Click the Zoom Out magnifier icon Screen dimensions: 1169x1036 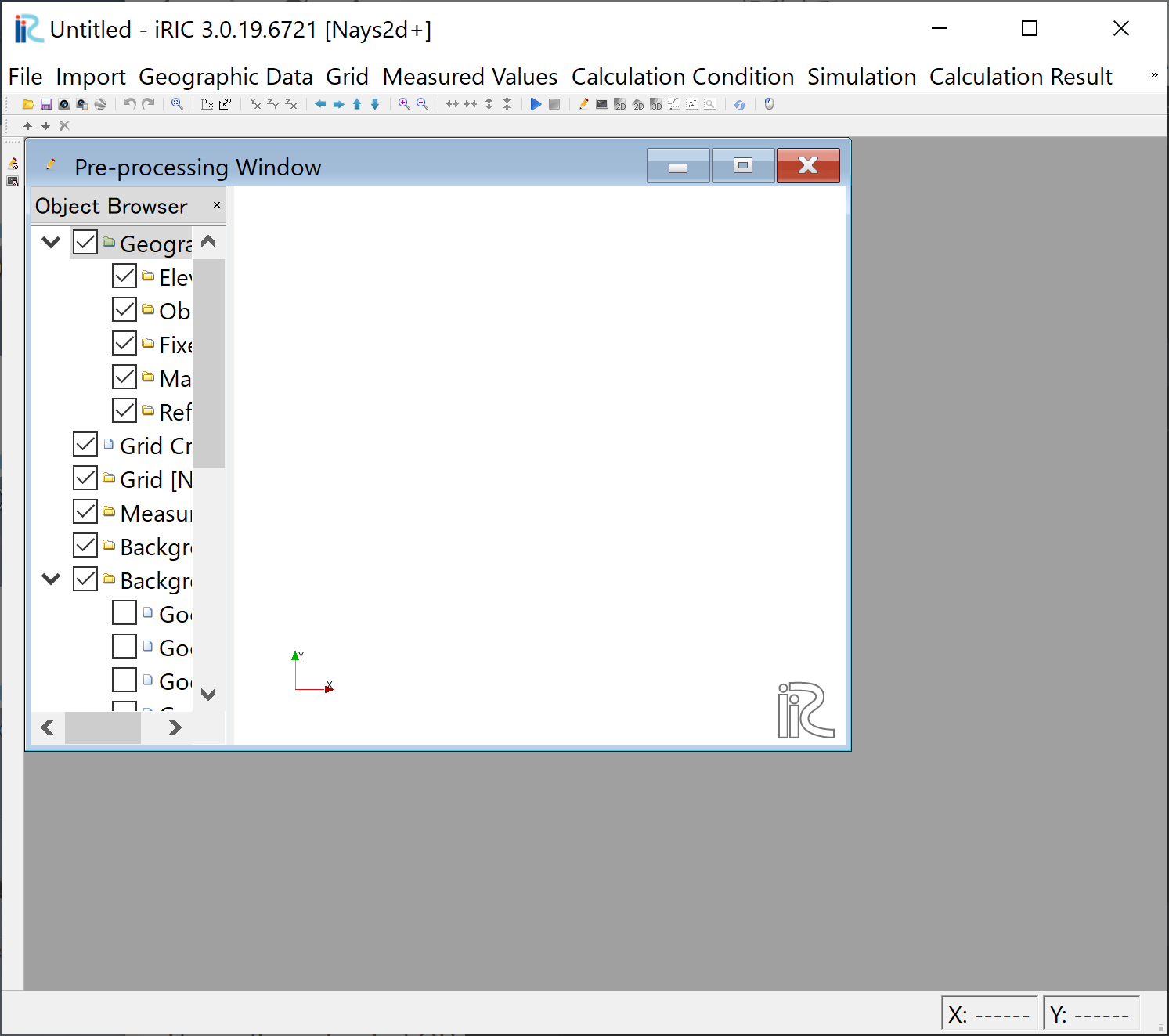(422, 104)
